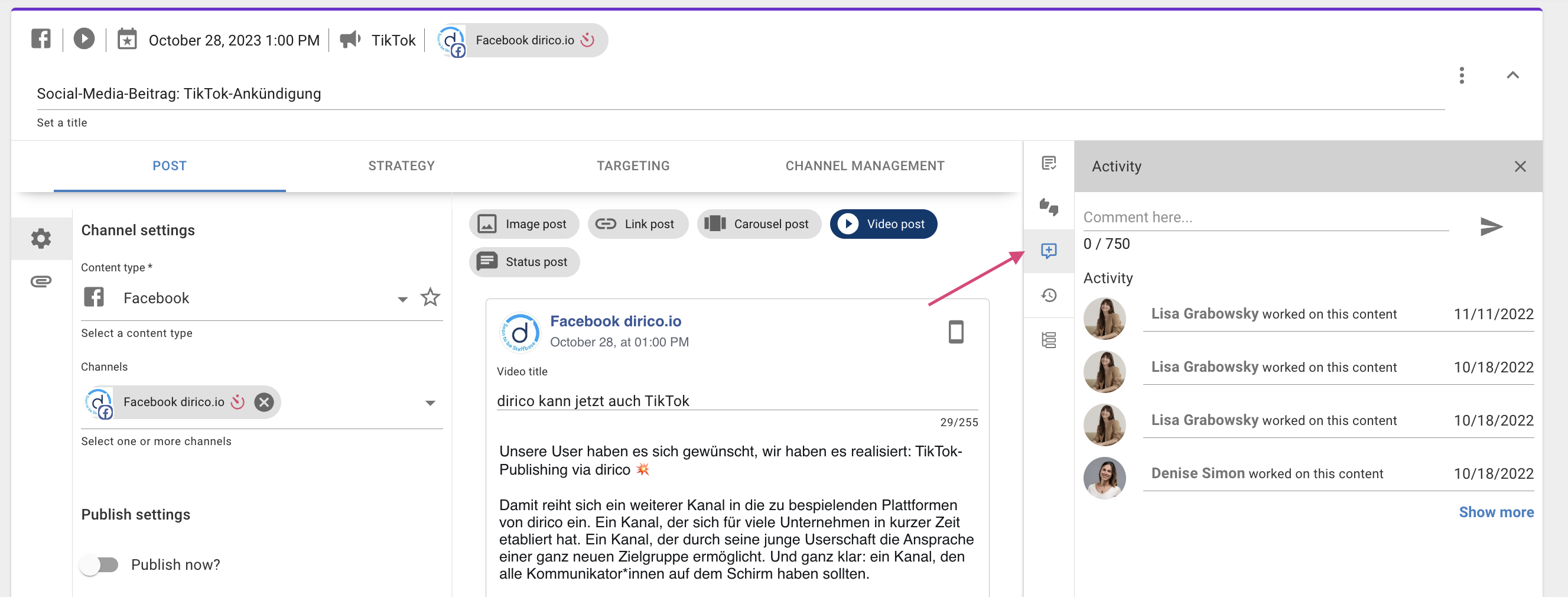Open the Content type dropdown

pyautogui.click(x=402, y=300)
